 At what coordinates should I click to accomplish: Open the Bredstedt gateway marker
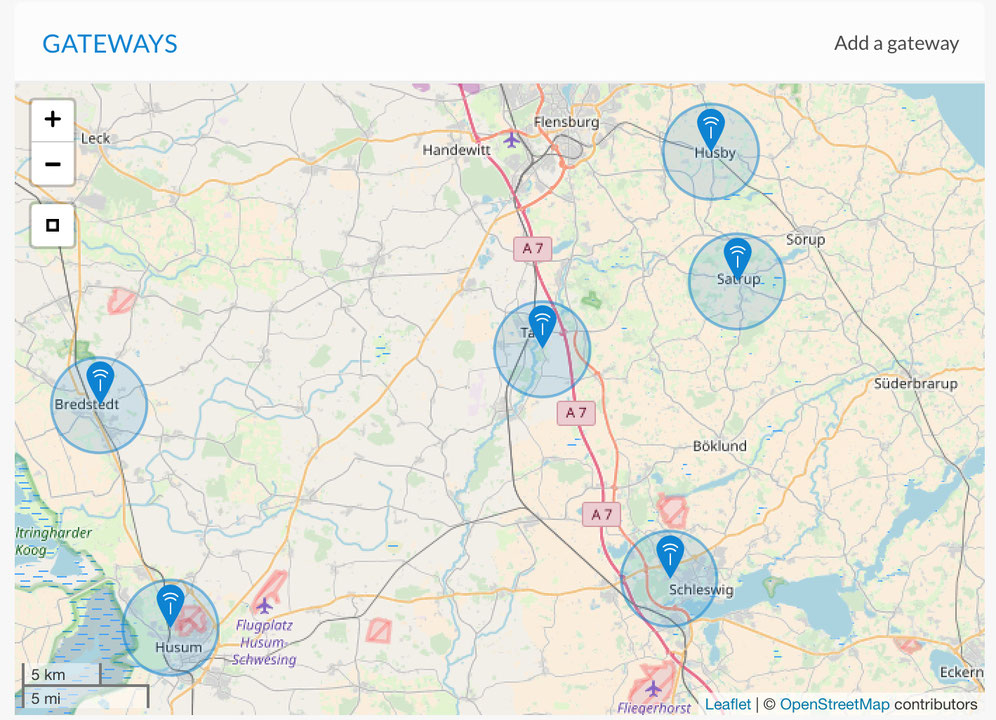click(x=100, y=382)
